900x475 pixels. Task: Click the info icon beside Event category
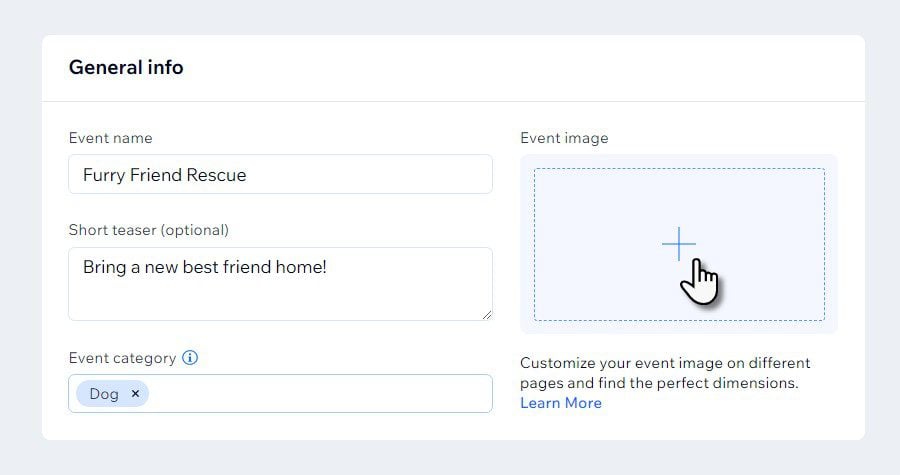click(190, 357)
